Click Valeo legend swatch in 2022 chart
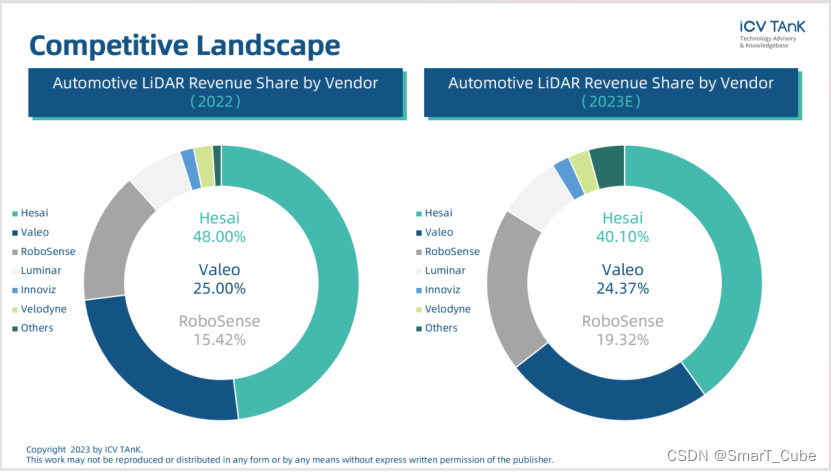Screen dimensions: 831x472 [15, 233]
